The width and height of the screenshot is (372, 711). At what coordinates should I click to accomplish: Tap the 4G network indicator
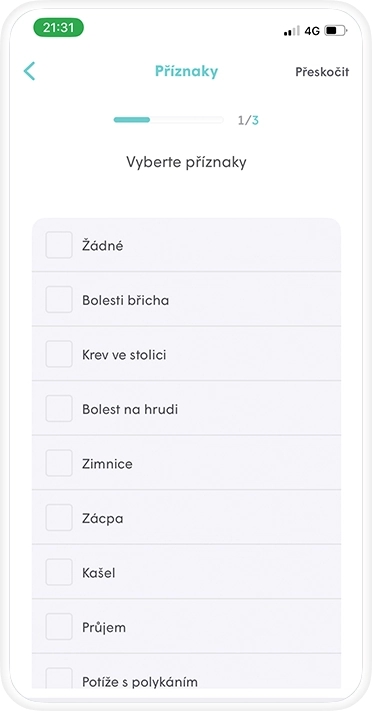click(312, 31)
